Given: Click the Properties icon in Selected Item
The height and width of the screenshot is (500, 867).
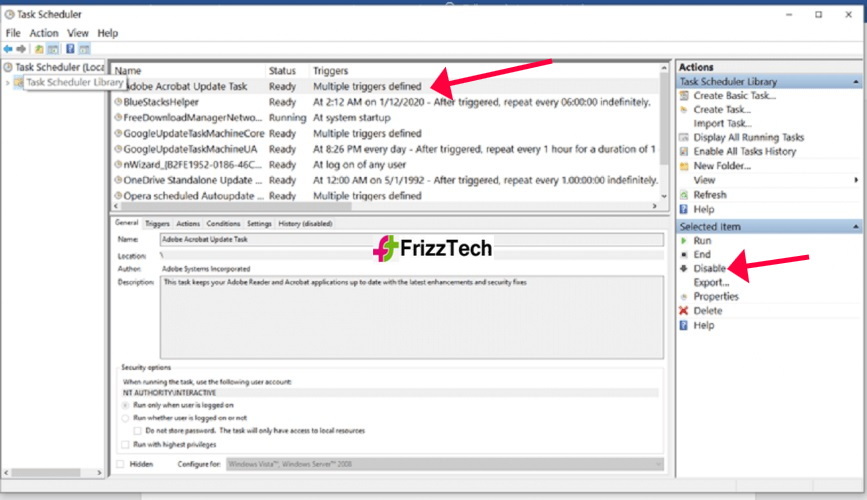Looking at the screenshot, I should tap(684, 296).
